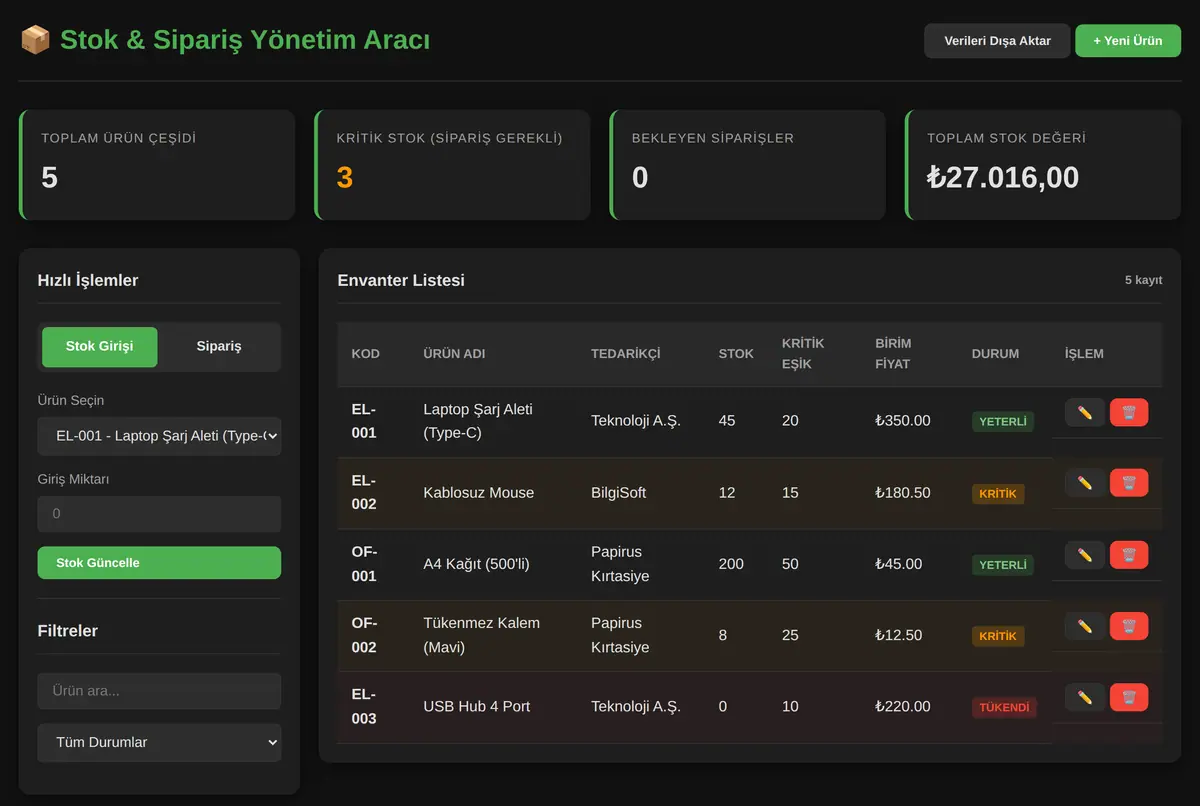Screen dimensions: 1200x806
Task: Click the OF-002 product code cell
Action: click(364, 635)
